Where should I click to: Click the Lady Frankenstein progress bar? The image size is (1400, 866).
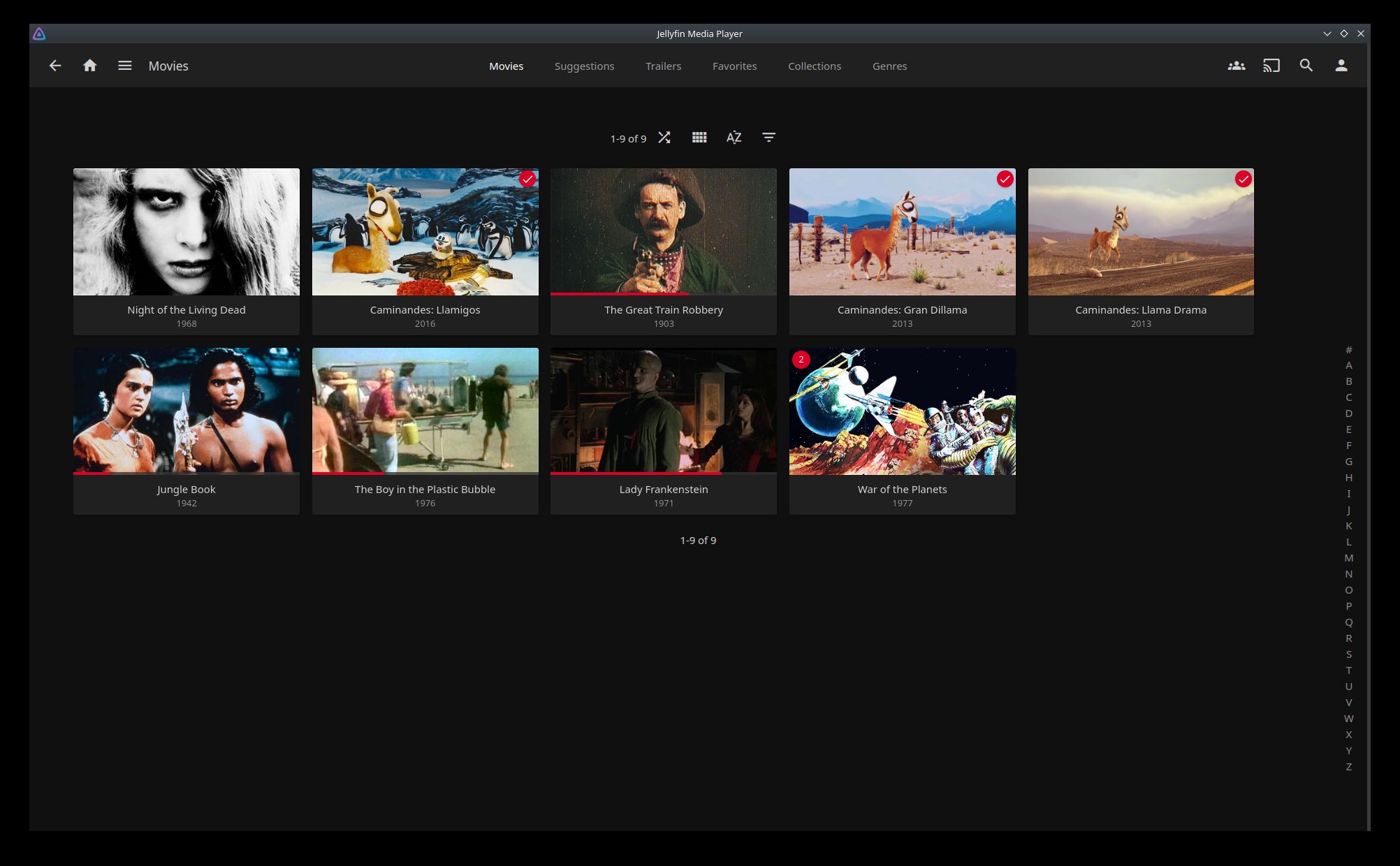(664, 474)
